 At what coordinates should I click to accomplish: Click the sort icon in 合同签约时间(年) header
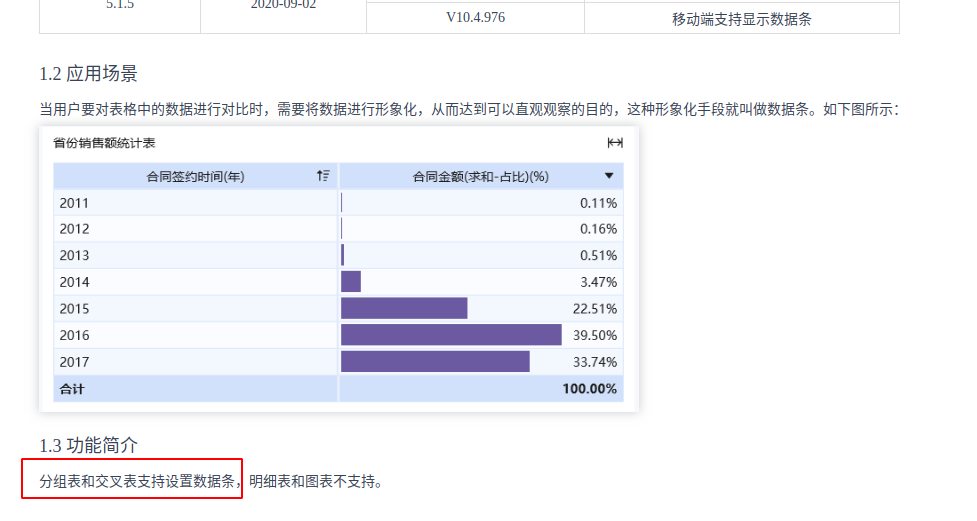323,176
